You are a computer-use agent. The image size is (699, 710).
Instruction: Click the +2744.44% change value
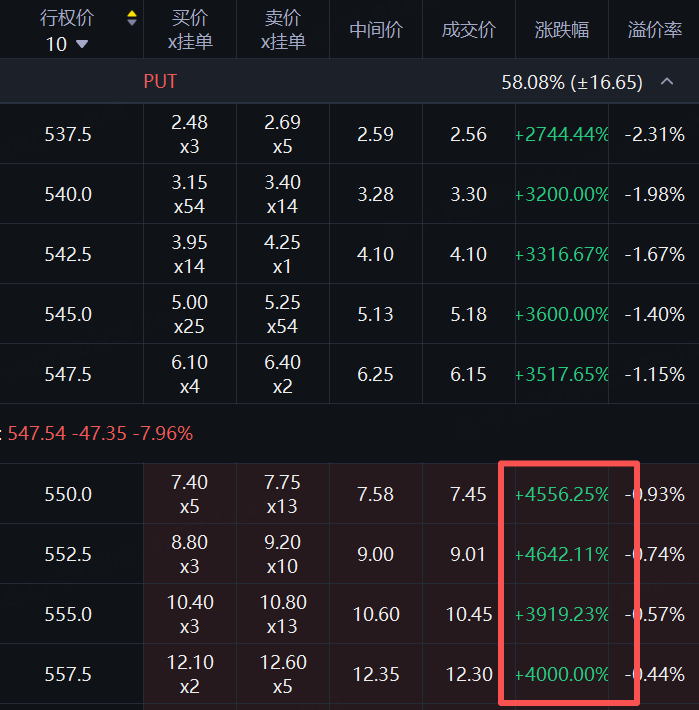coord(562,134)
